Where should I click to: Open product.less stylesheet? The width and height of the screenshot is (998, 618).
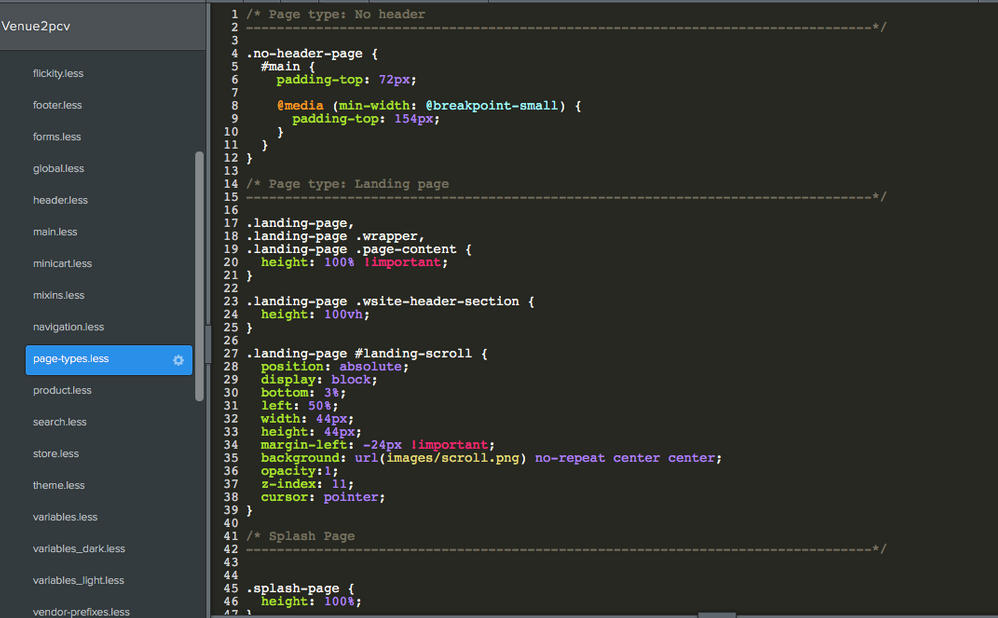(x=62, y=390)
